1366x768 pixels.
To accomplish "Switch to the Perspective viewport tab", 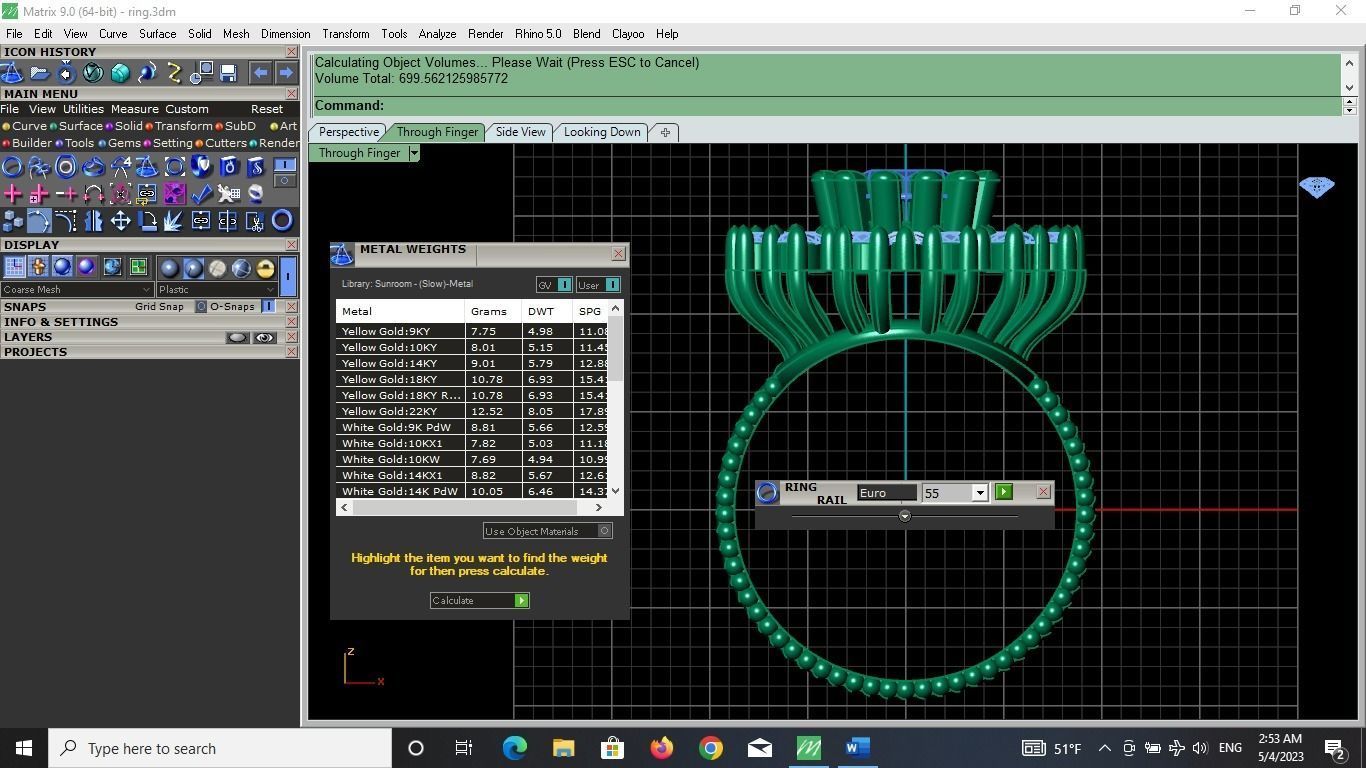I will pyautogui.click(x=348, y=132).
